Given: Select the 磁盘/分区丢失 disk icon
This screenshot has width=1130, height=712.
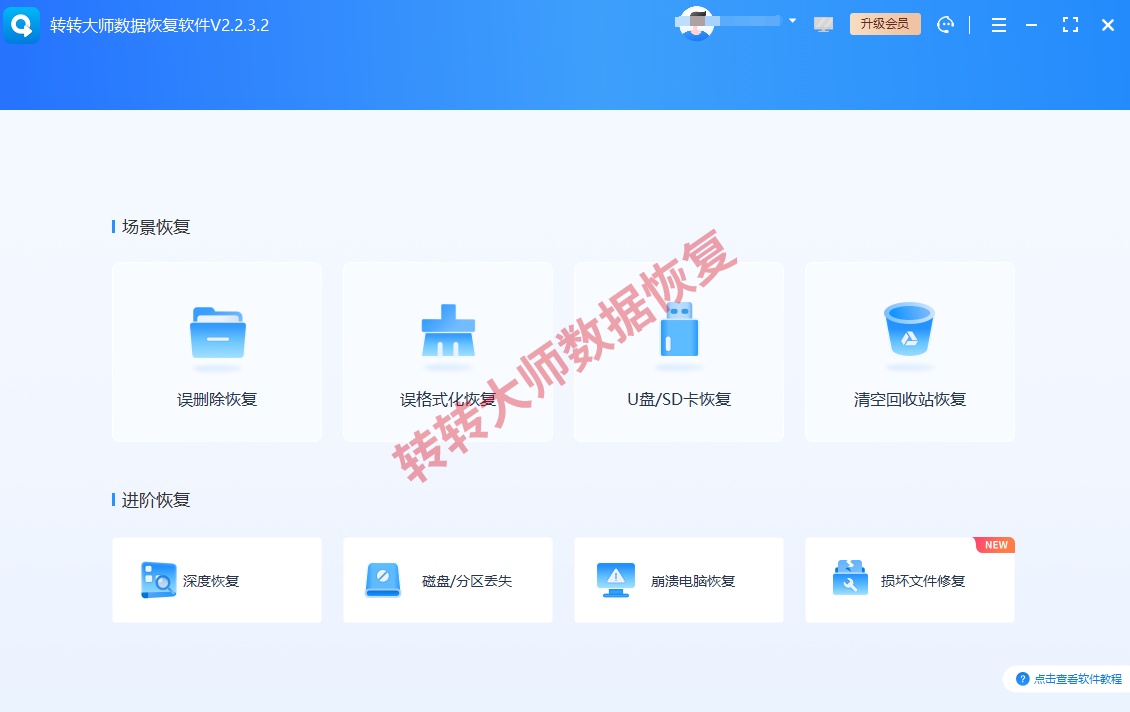Looking at the screenshot, I should pyautogui.click(x=383, y=580).
